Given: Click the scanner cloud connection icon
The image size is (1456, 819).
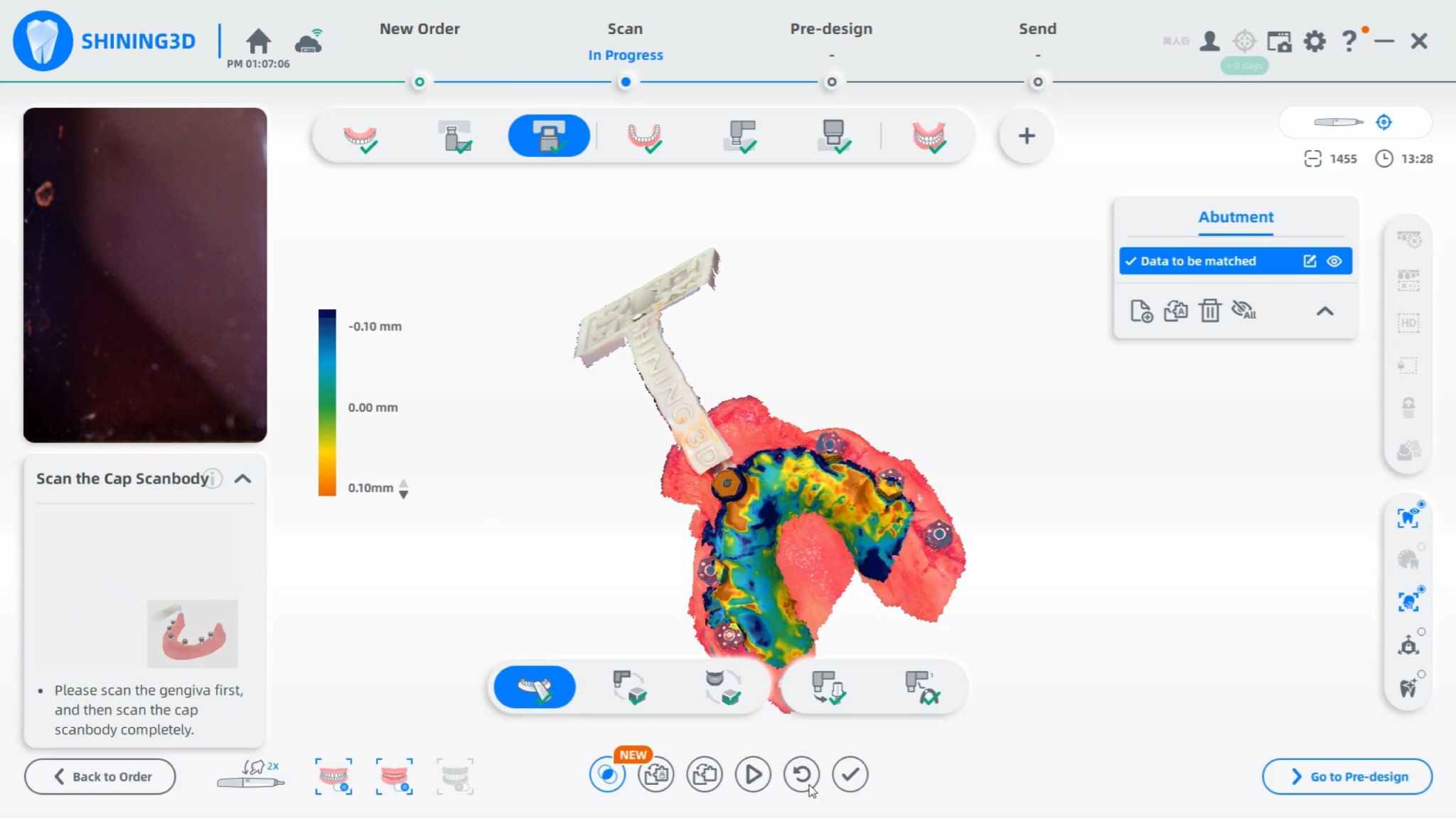Looking at the screenshot, I should point(309,42).
